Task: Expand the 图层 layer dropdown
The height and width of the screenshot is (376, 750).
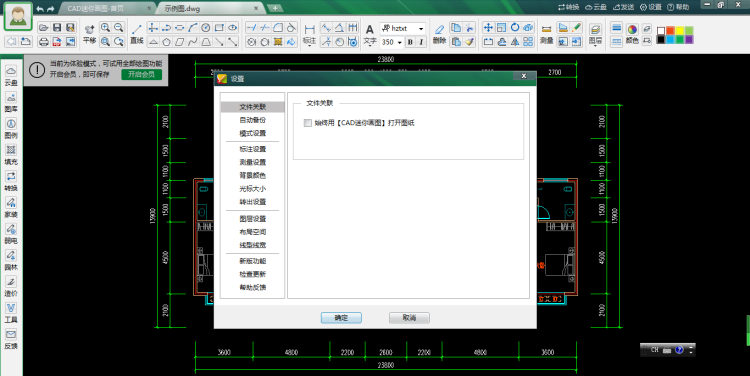Action: click(x=596, y=34)
